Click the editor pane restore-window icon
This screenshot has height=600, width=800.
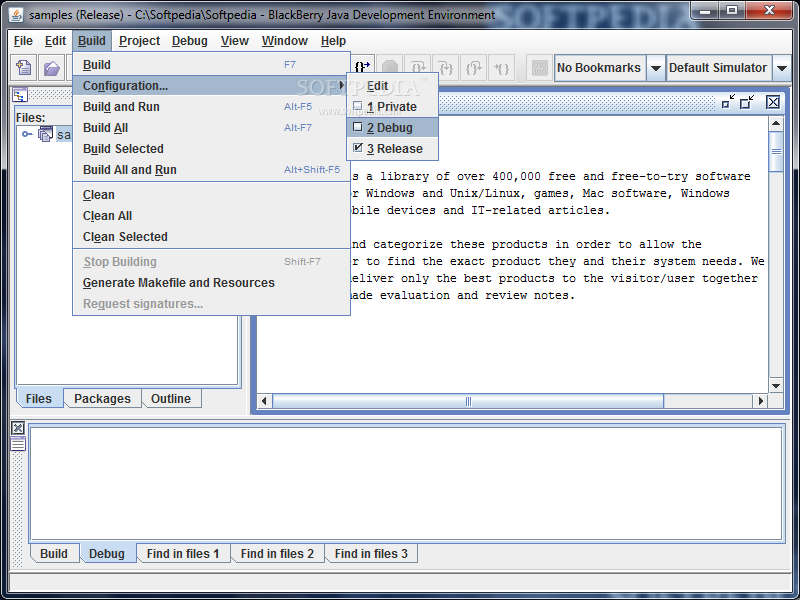[747, 102]
